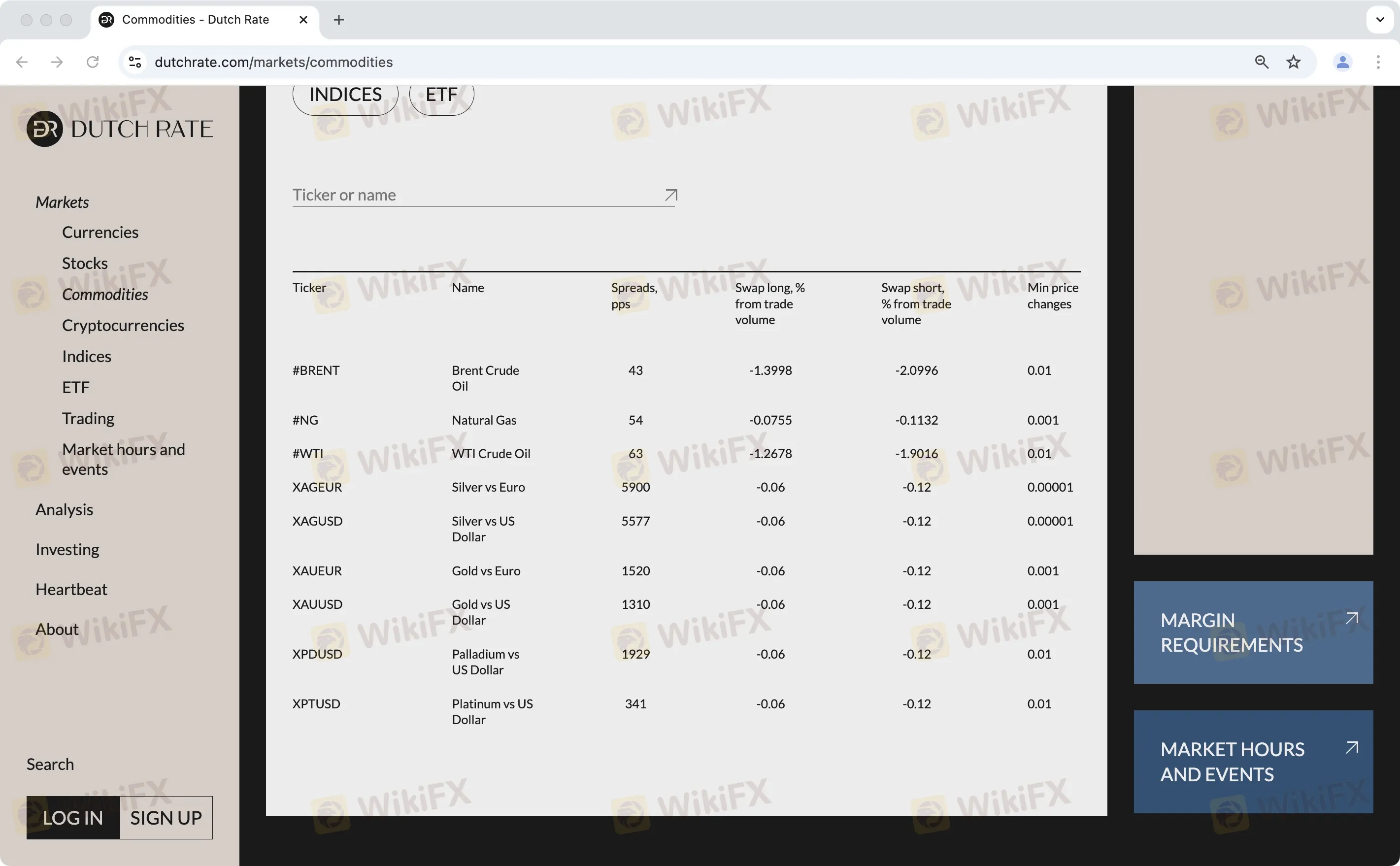Screen dimensions: 1400x866
Task: Select Cryptocurrencies in the sidebar
Action: 123,325
